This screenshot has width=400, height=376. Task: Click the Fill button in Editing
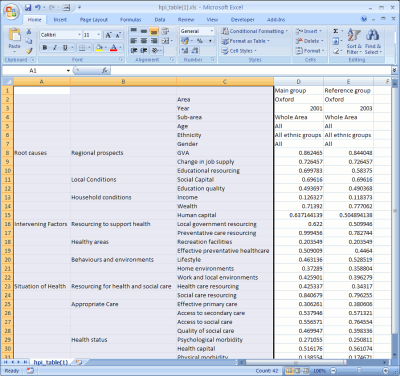336,41
